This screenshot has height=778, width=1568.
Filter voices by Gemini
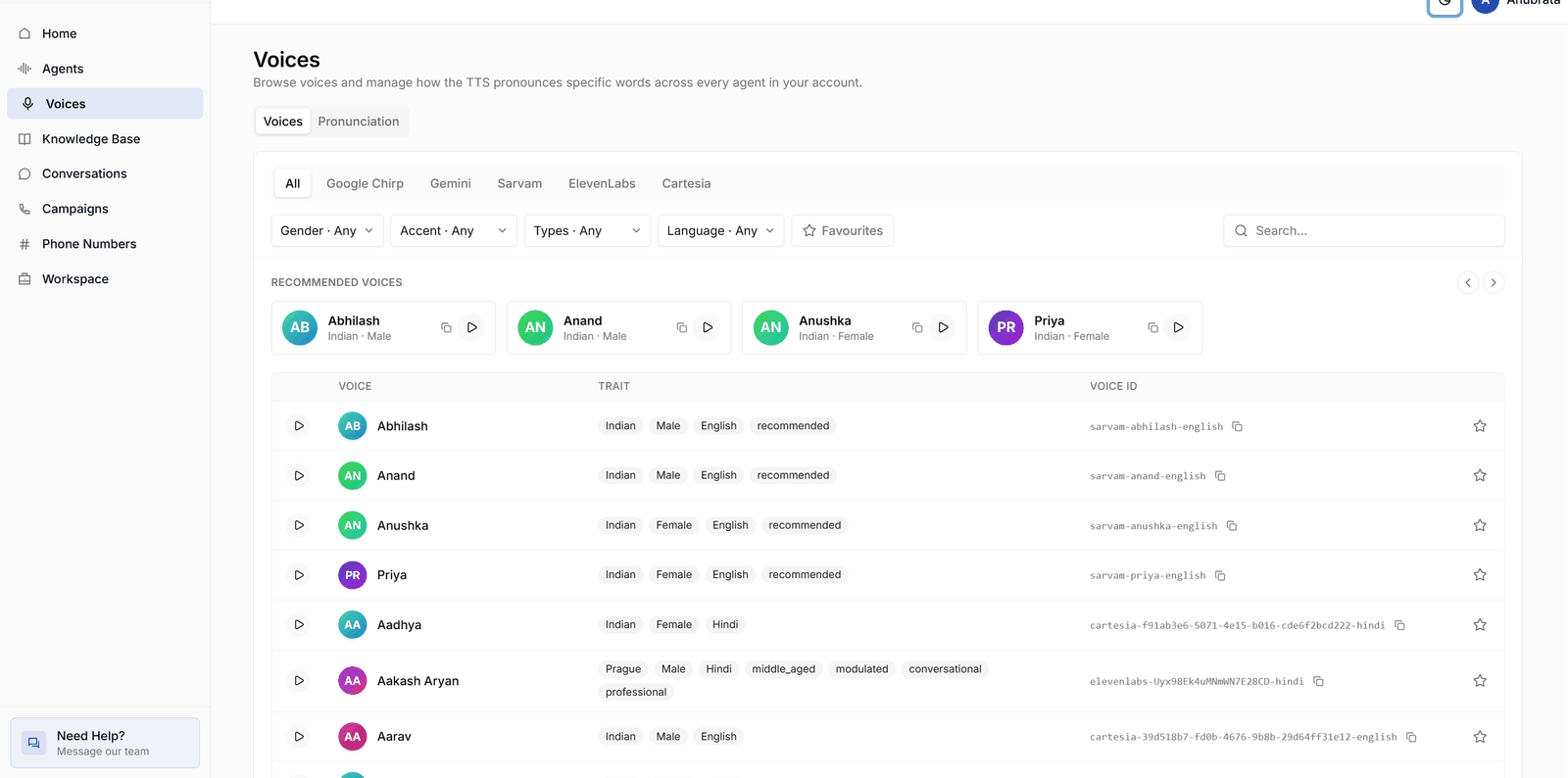click(x=451, y=183)
